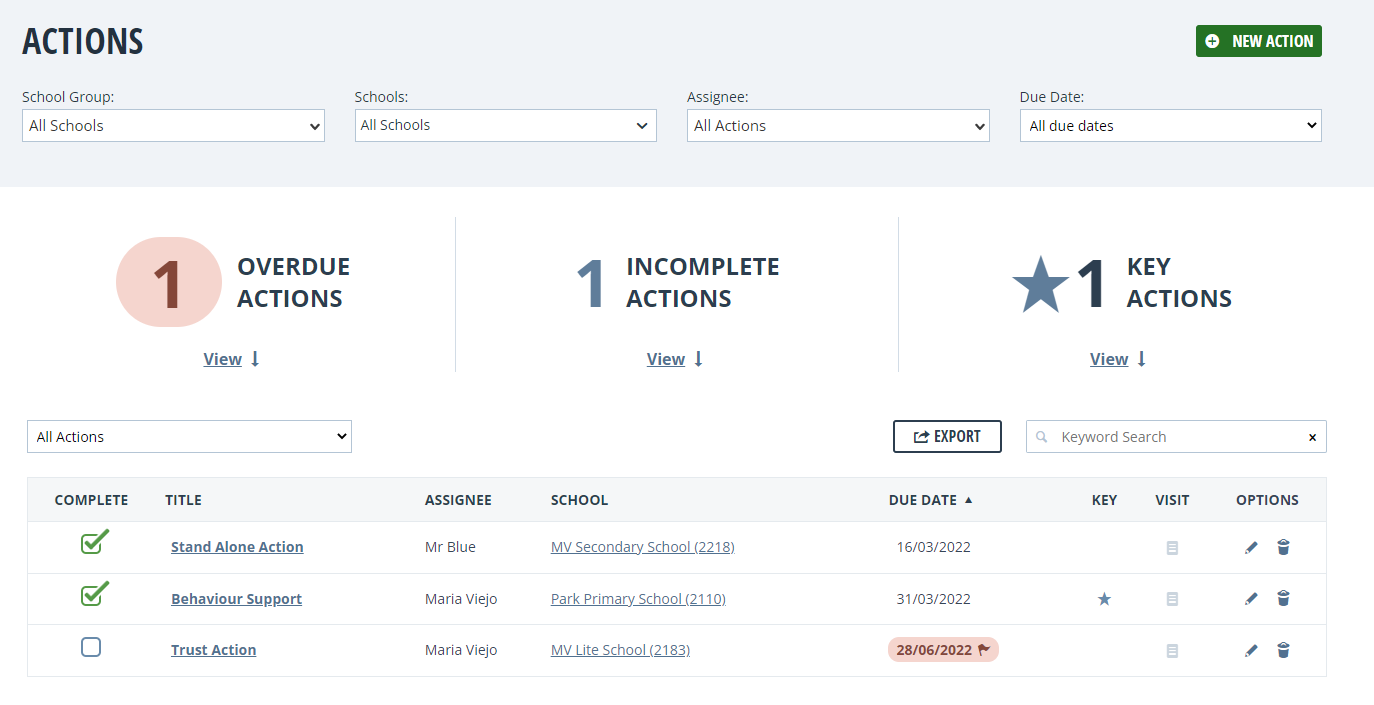This screenshot has height=705, width=1374.
Task: Toggle completion of Behaviour Support
Action: (x=94, y=594)
